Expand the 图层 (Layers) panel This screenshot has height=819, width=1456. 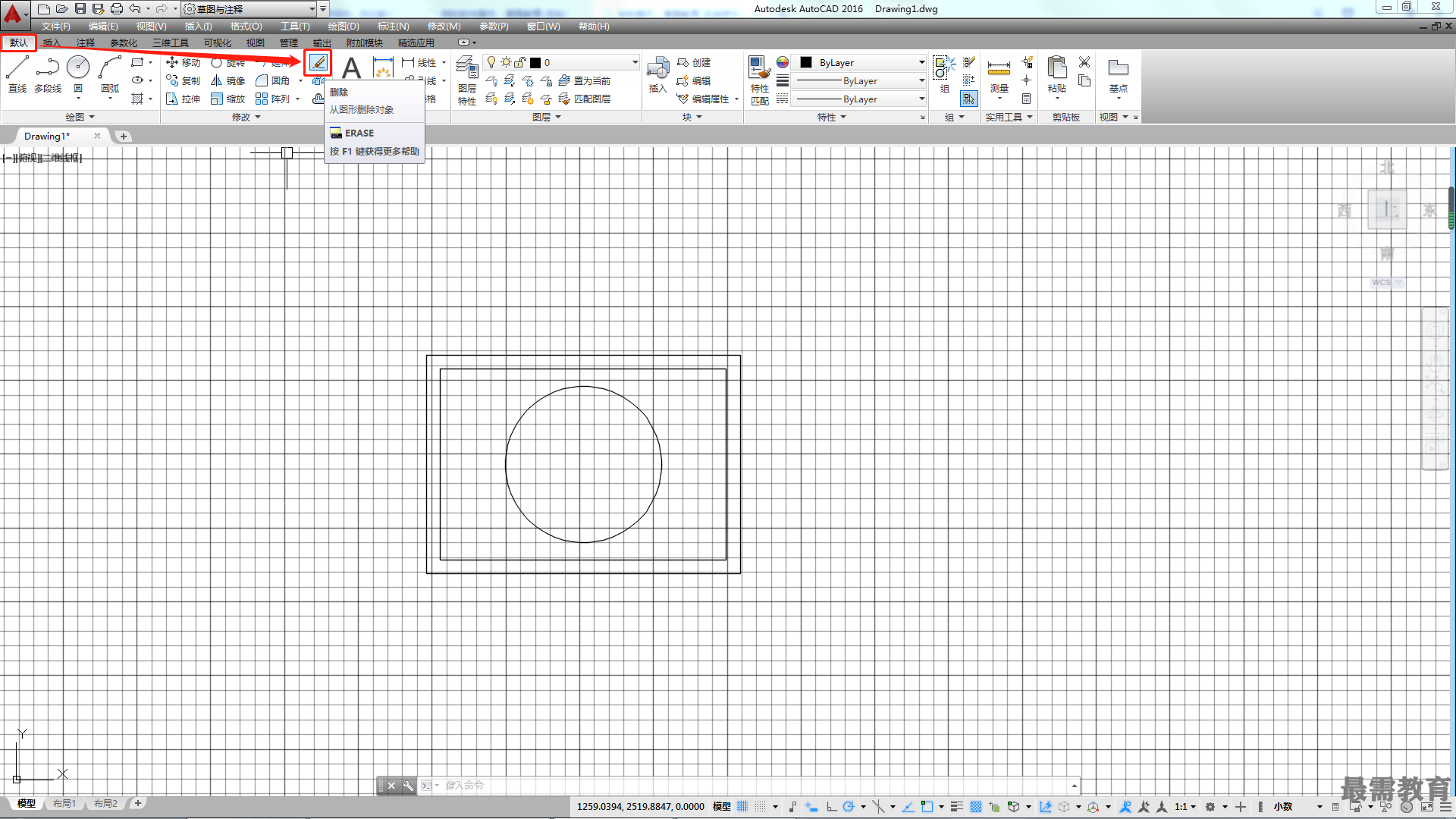click(547, 117)
